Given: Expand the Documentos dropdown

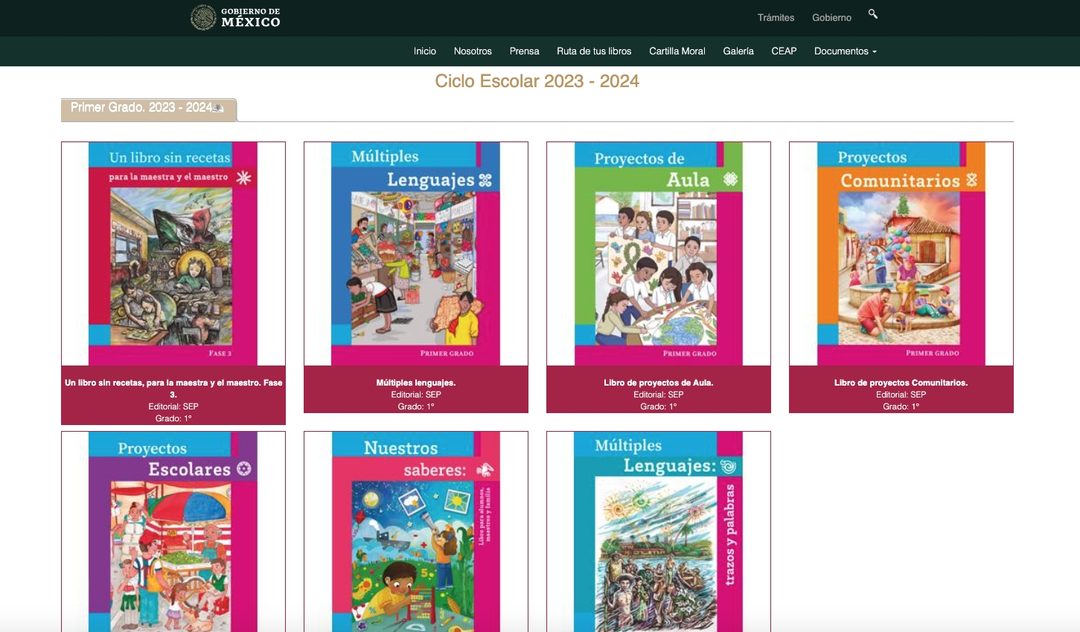Looking at the screenshot, I should click(x=845, y=51).
